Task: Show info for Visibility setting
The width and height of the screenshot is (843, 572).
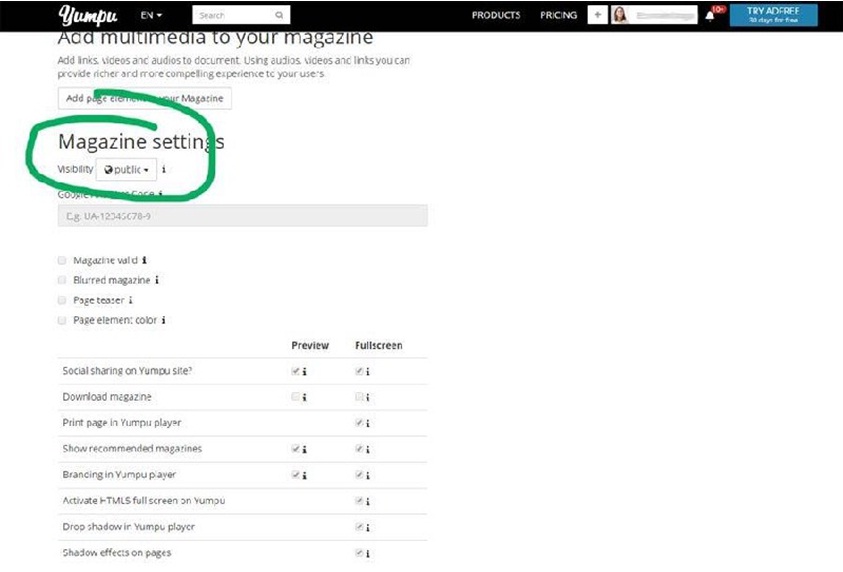Action: [164, 169]
